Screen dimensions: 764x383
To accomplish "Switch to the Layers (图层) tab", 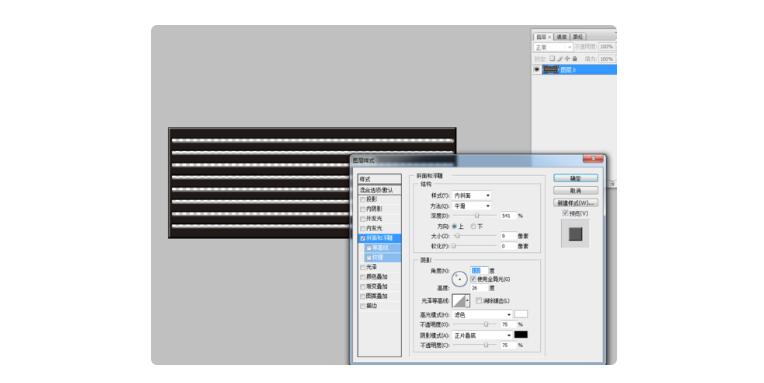I will (543, 37).
